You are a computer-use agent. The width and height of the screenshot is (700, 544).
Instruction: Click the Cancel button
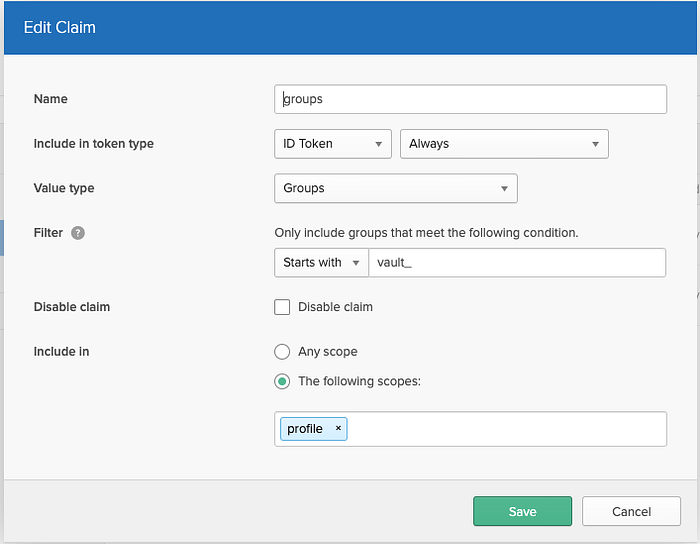coord(631,511)
